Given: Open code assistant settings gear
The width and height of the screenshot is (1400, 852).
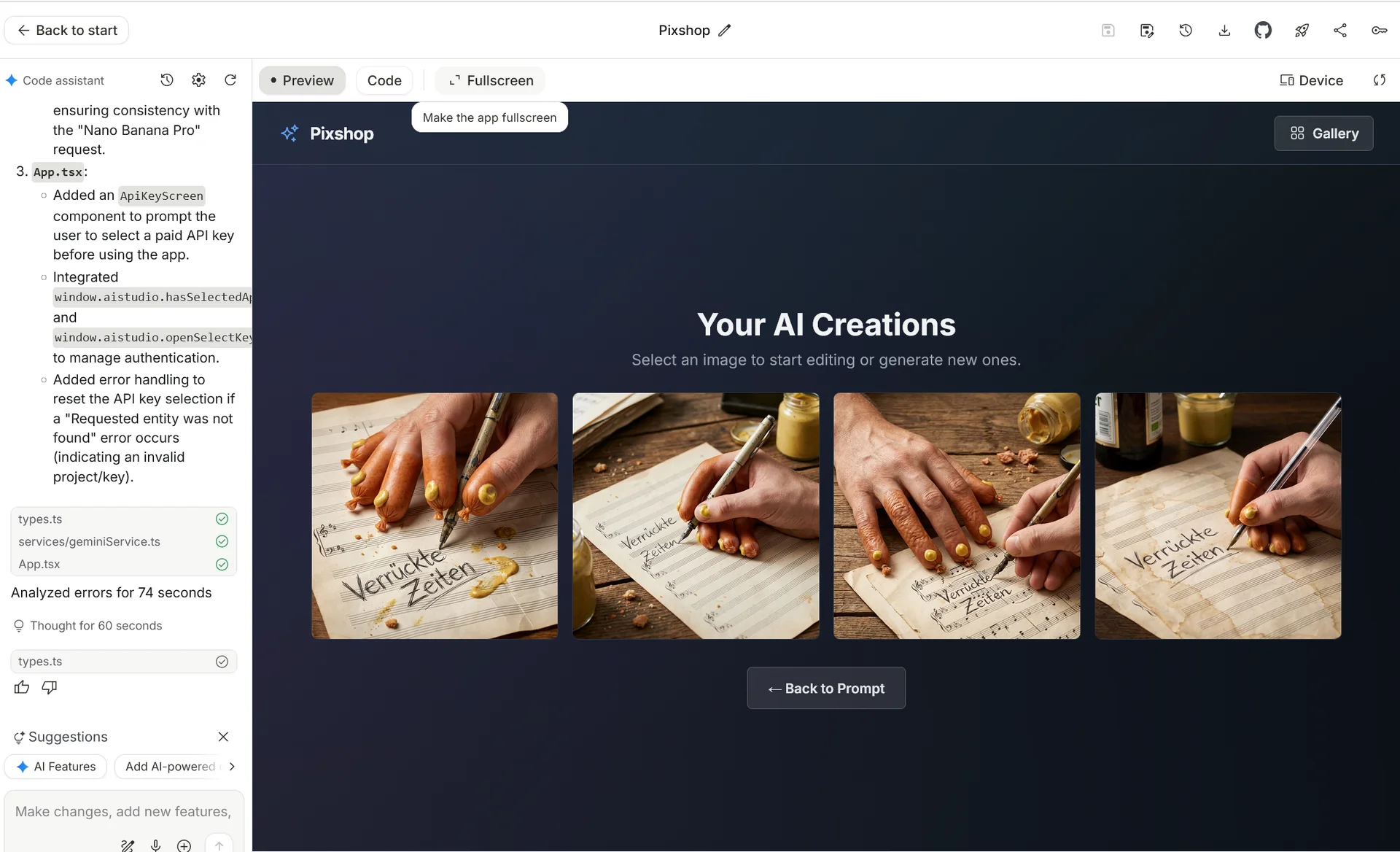Looking at the screenshot, I should point(198,80).
